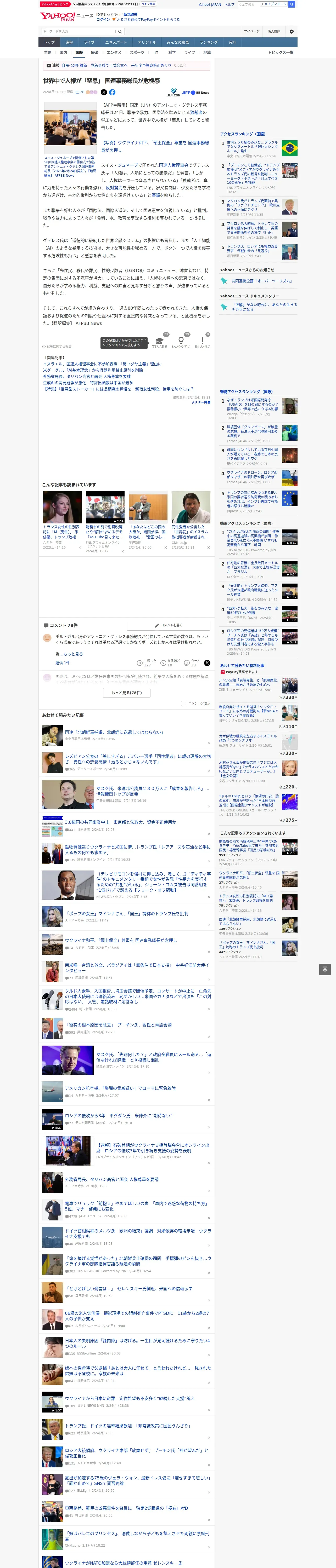The height and width of the screenshot is (1568, 336).
Task: Select the ランキング navigation tab
Action: pyautogui.click(x=209, y=43)
